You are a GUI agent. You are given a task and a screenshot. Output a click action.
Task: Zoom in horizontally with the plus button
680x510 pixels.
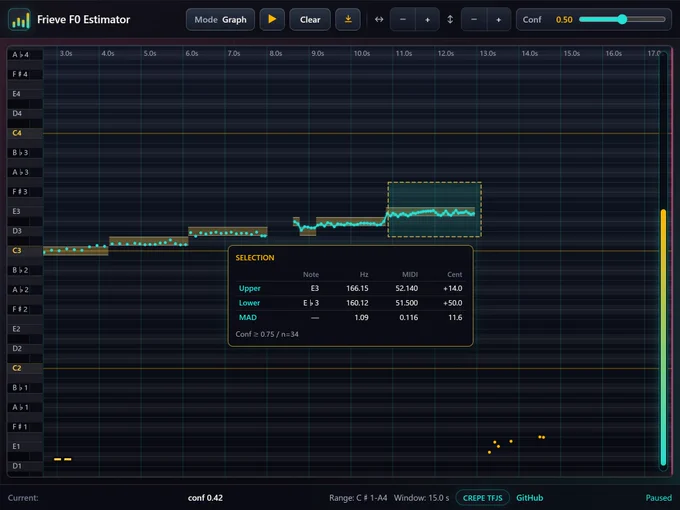point(427,20)
